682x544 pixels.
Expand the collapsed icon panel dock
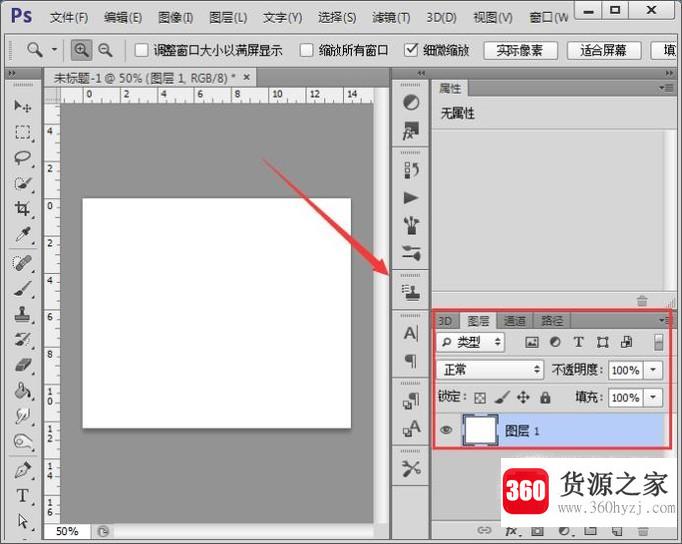click(421, 73)
